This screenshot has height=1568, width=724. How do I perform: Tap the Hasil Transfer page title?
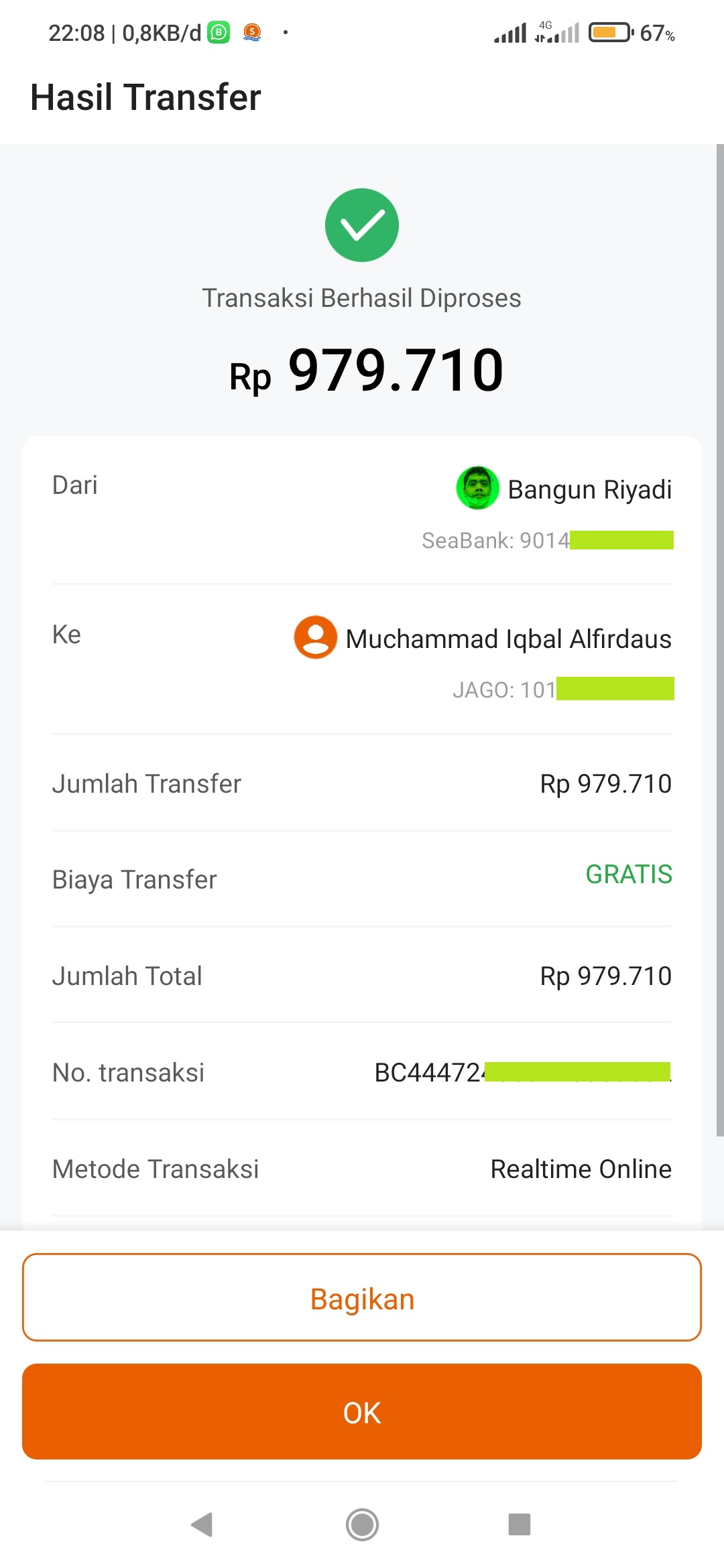pyautogui.click(x=145, y=97)
